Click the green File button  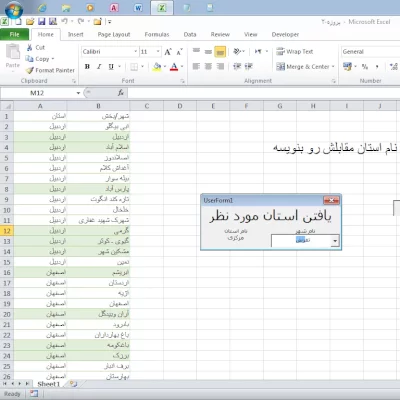point(14,34)
